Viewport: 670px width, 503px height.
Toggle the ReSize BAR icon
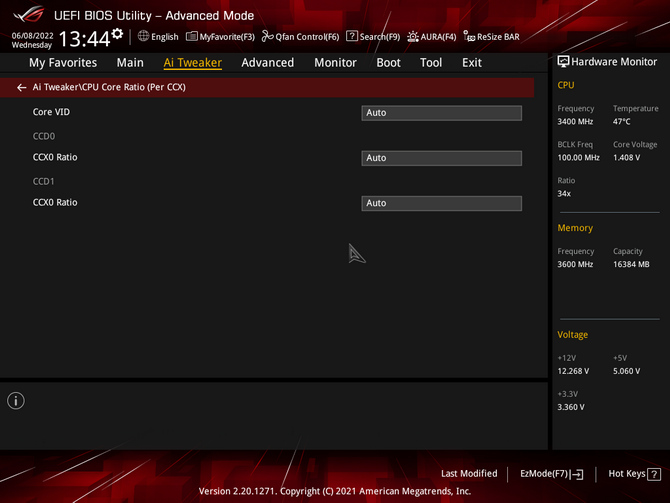point(469,36)
